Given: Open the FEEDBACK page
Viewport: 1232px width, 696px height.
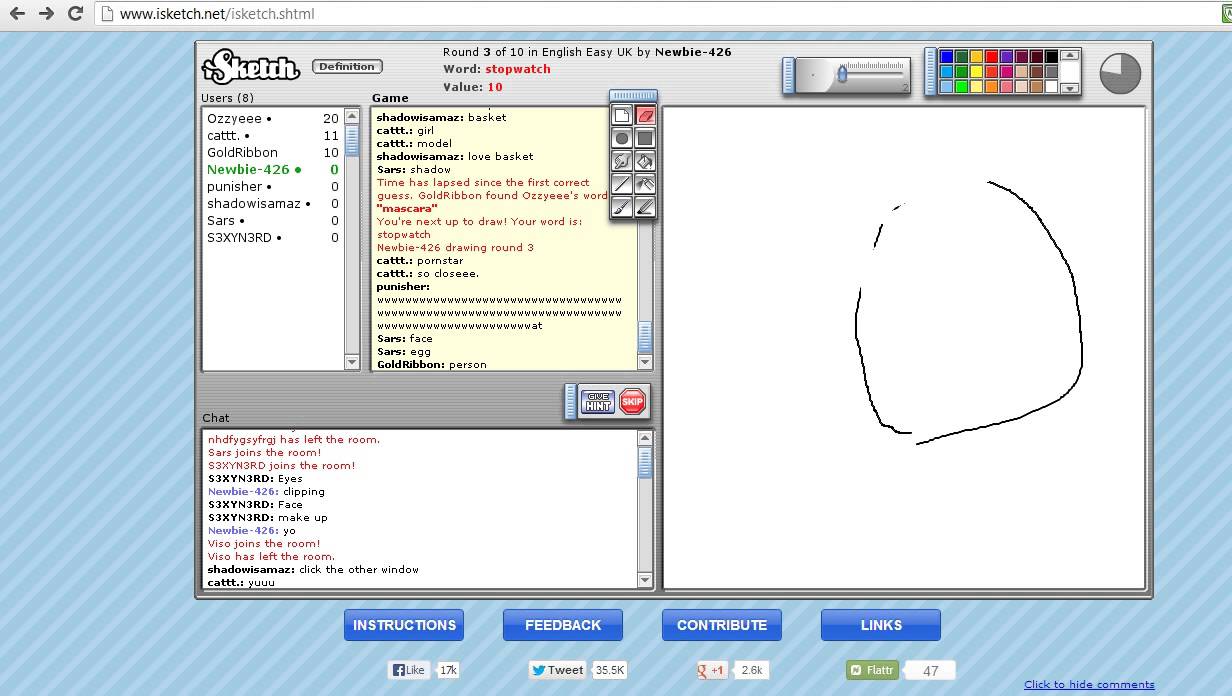Looking at the screenshot, I should 563,625.
